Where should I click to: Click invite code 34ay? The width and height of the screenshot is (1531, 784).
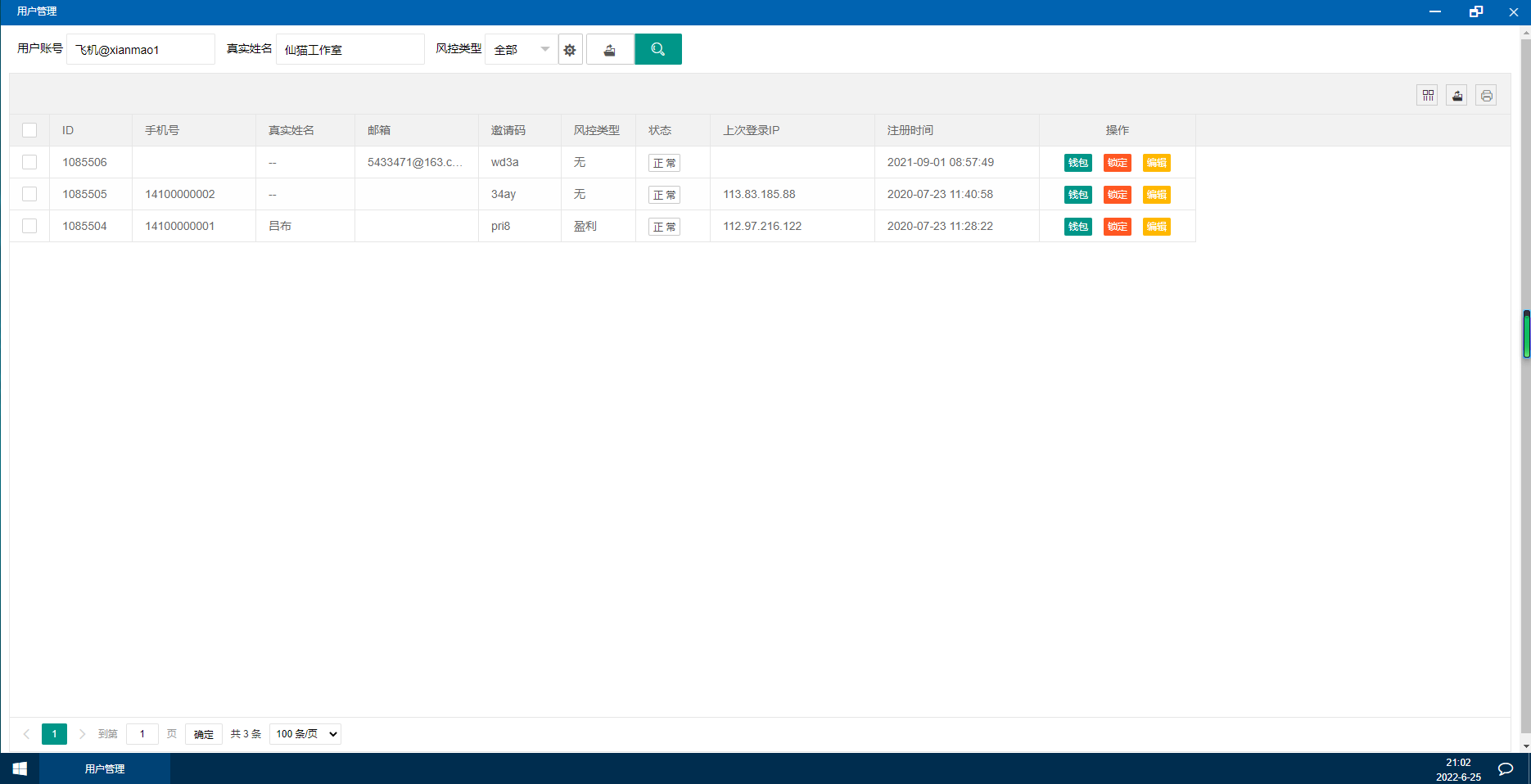[x=504, y=194]
